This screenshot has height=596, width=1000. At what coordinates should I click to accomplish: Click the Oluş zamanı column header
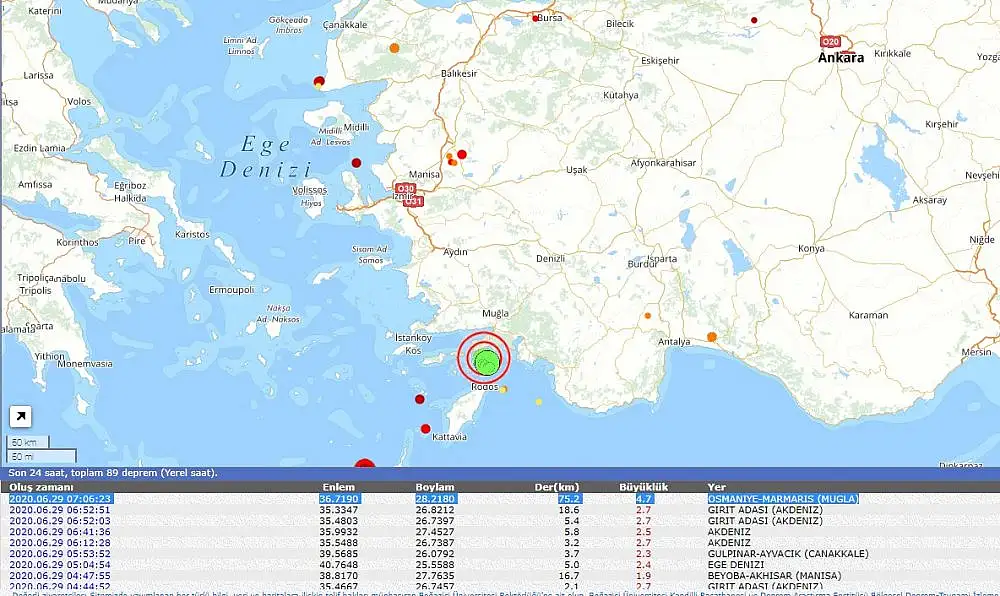click(x=41, y=487)
